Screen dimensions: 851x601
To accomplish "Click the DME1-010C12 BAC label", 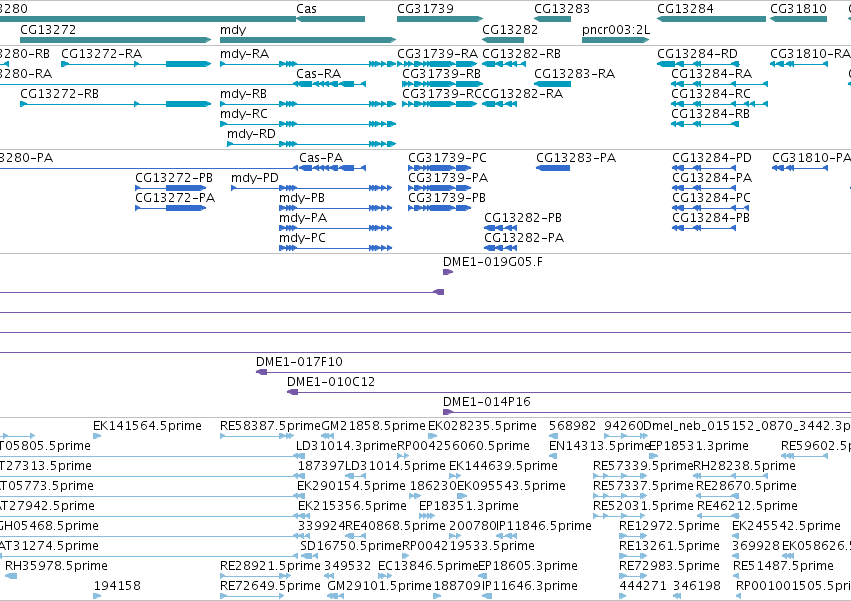I will (331, 382).
